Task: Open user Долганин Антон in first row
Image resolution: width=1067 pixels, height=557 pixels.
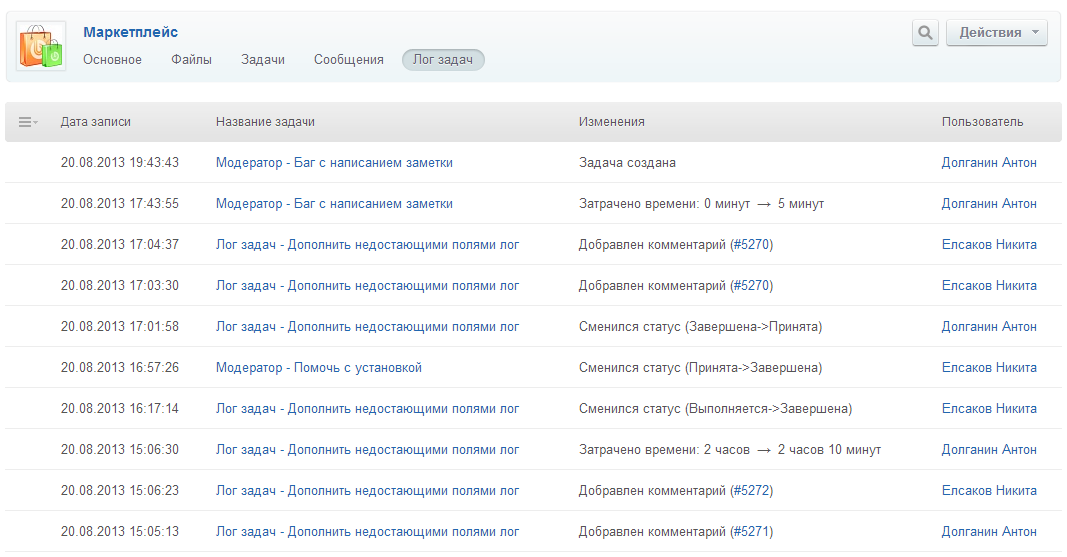Action: (988, 163)
